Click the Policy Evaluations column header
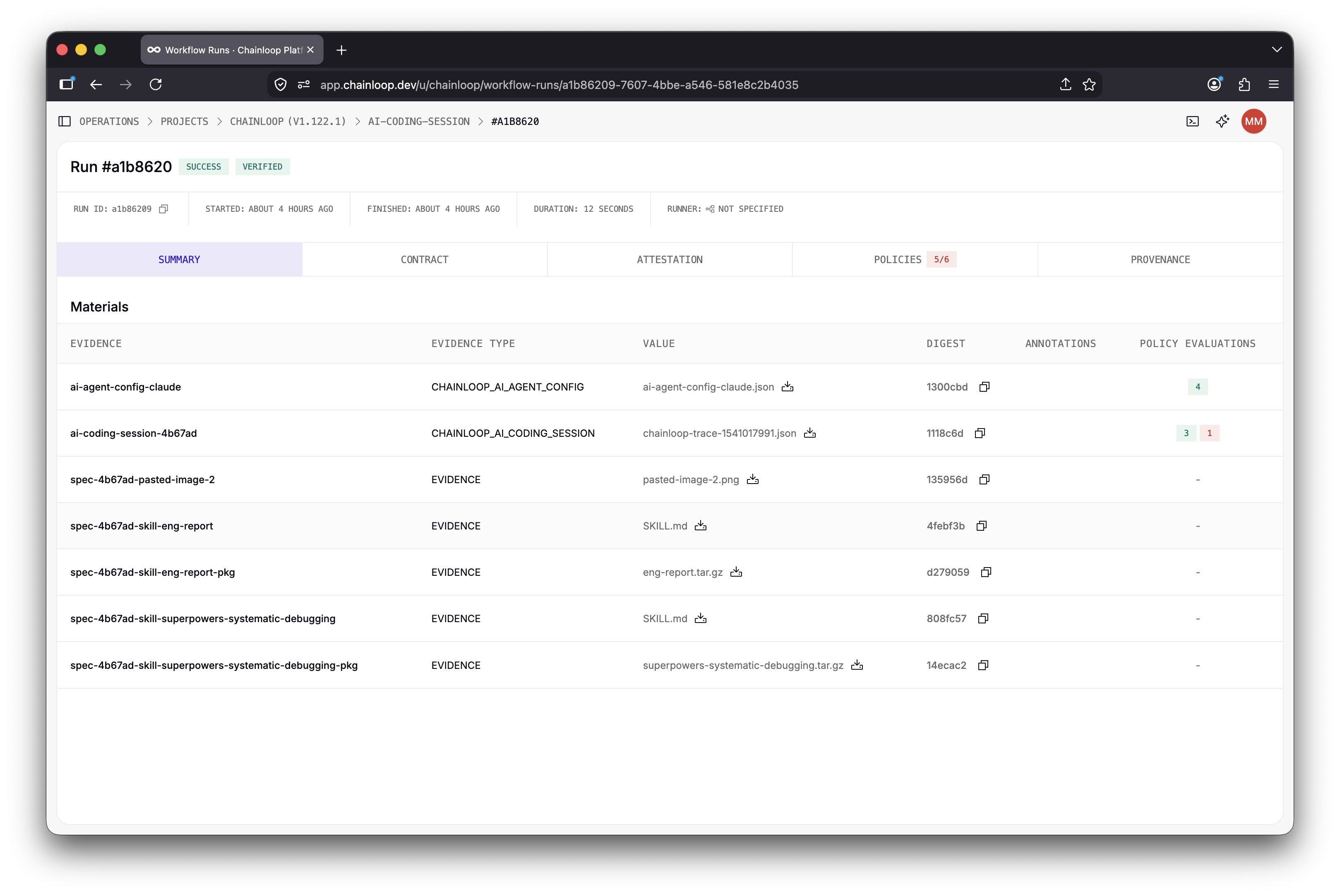 pyautogui.click(x=1197, y=343)
